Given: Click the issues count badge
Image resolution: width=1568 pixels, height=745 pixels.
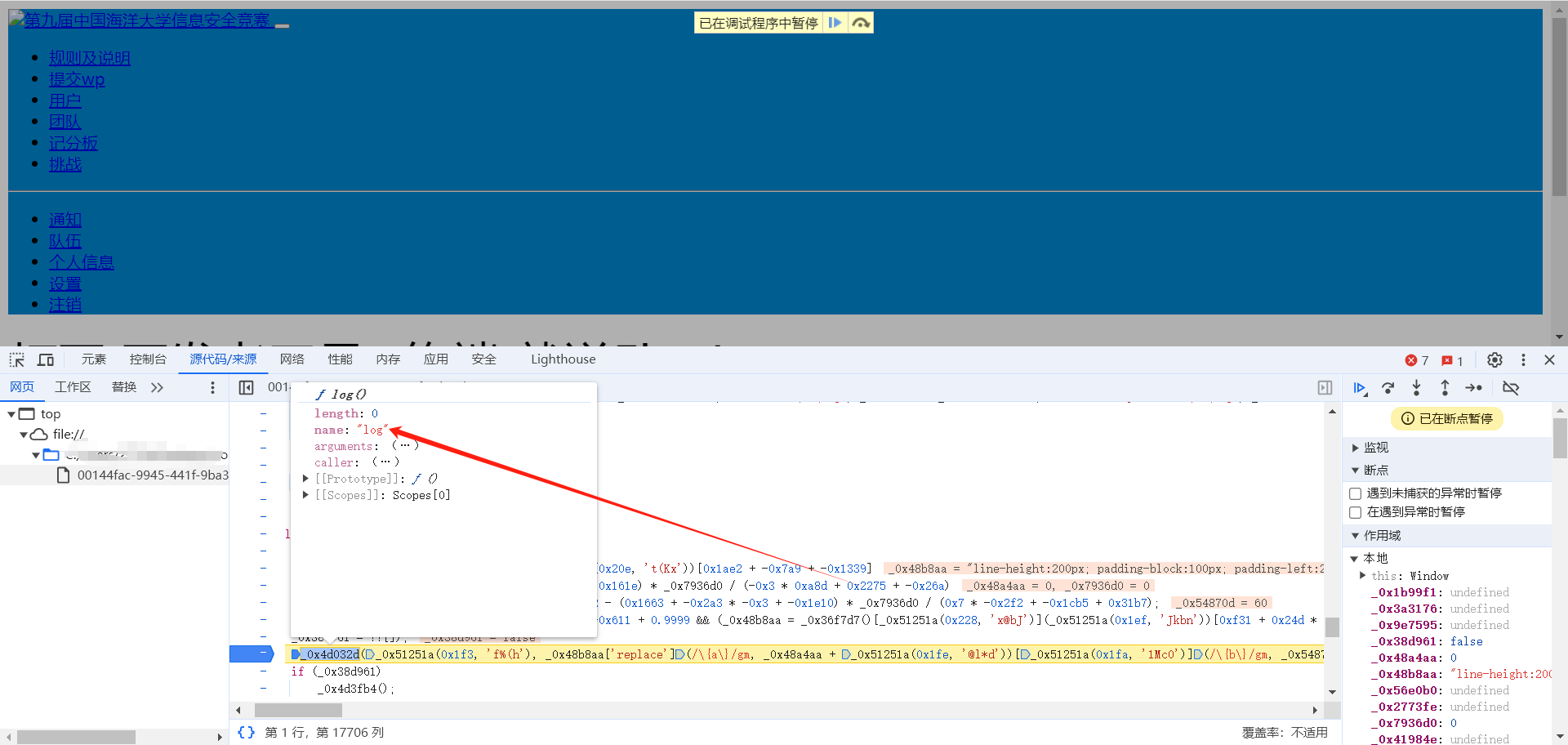Looking at the screenshot, I should 1452,360.
